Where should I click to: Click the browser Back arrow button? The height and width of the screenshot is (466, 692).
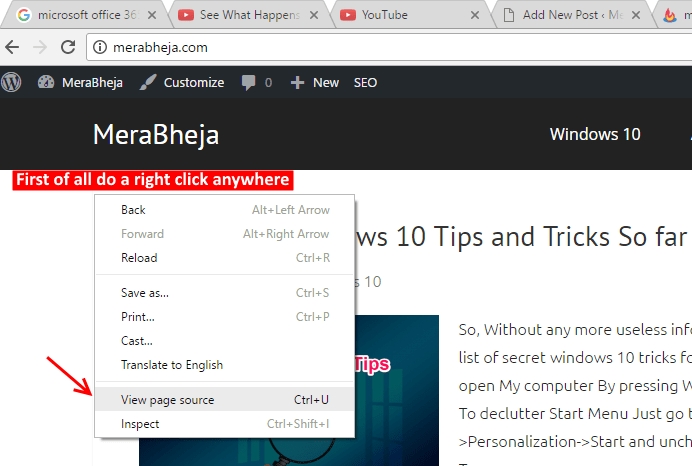coord(12,47)
